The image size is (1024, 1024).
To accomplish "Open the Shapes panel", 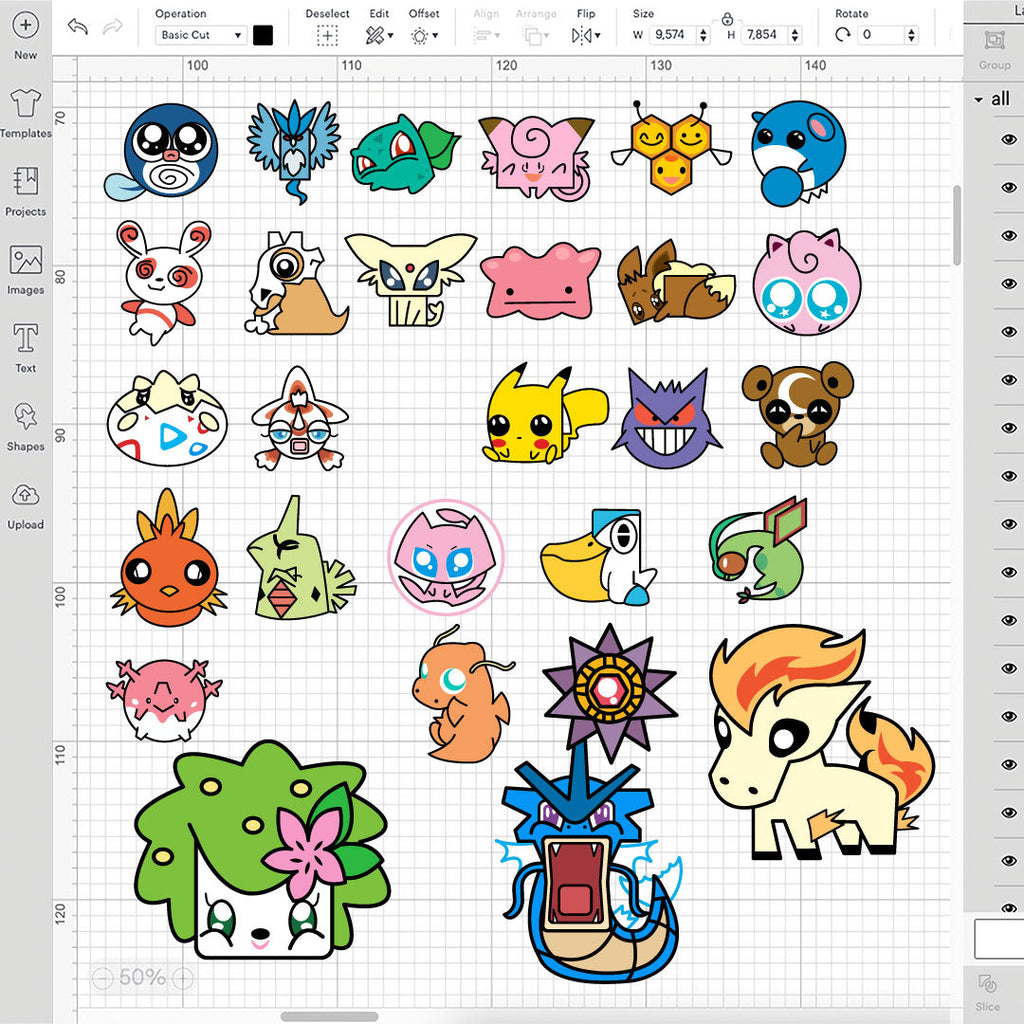I will coord(25,426).
